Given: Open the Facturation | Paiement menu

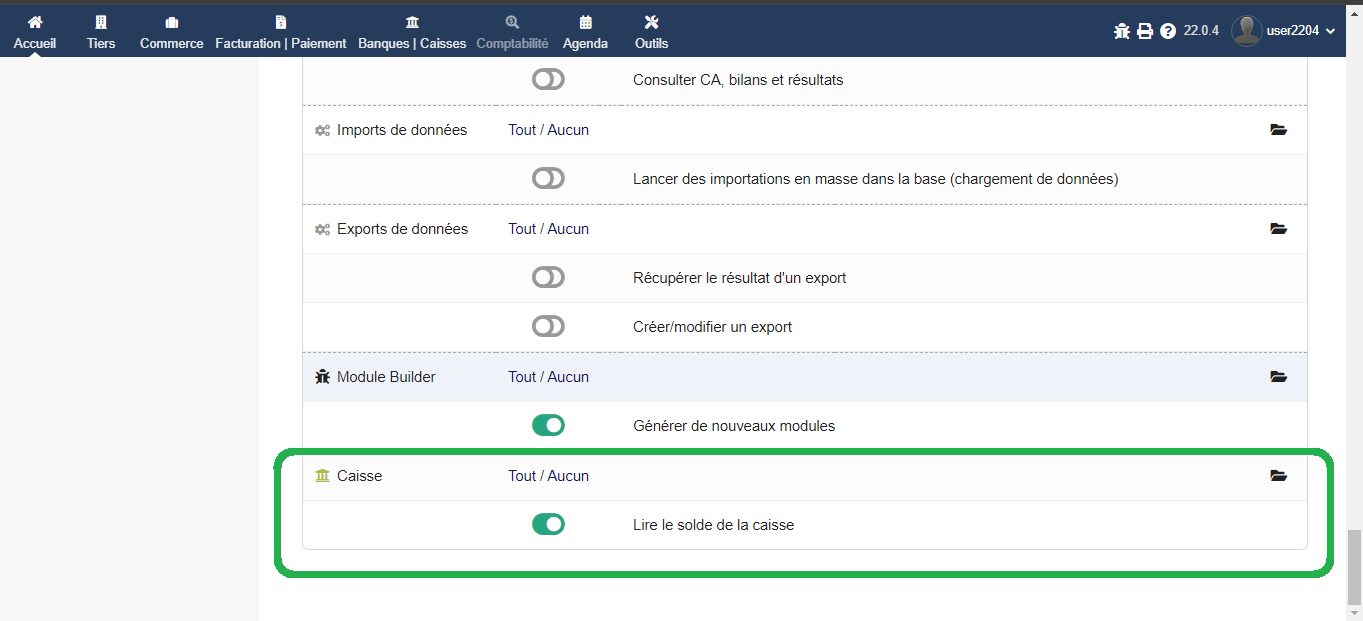Looking at the screenshot, I should [x=281, y=32].
